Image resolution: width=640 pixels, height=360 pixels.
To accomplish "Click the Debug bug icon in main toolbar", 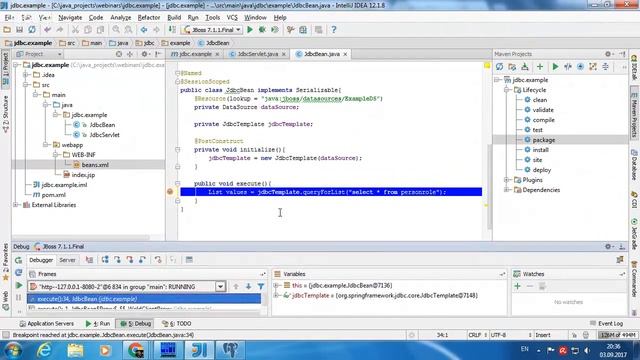I will pos(262,30).
